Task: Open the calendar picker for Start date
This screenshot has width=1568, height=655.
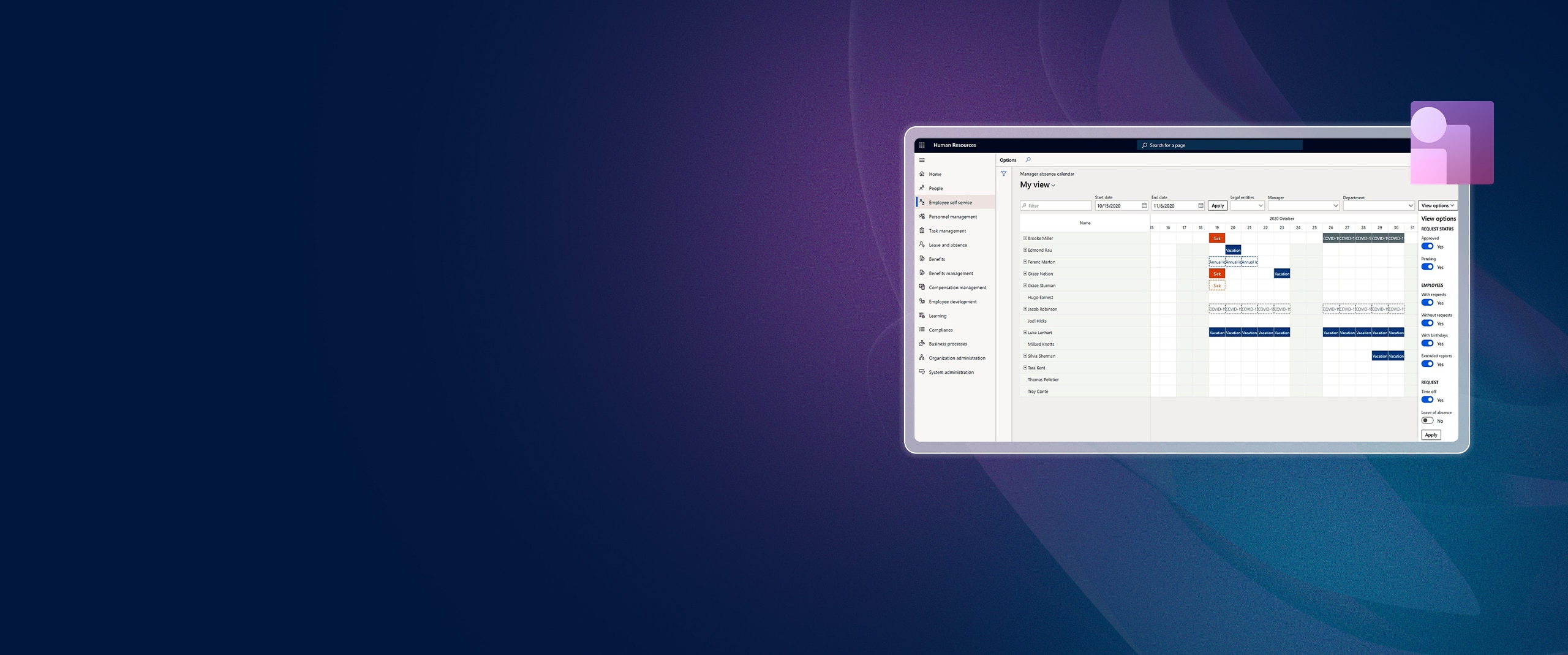Action: pyautogui.click(x=1145, y=206)
